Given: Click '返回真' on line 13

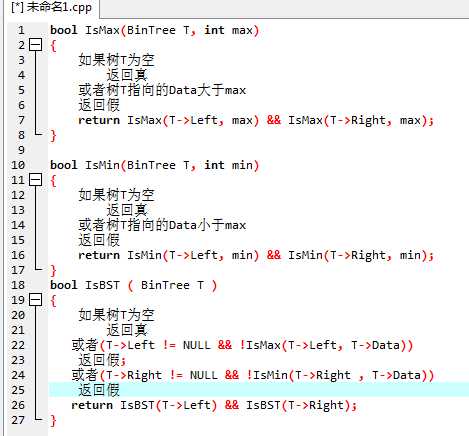Looking at the screenshot, I should [x=127, y=210].
